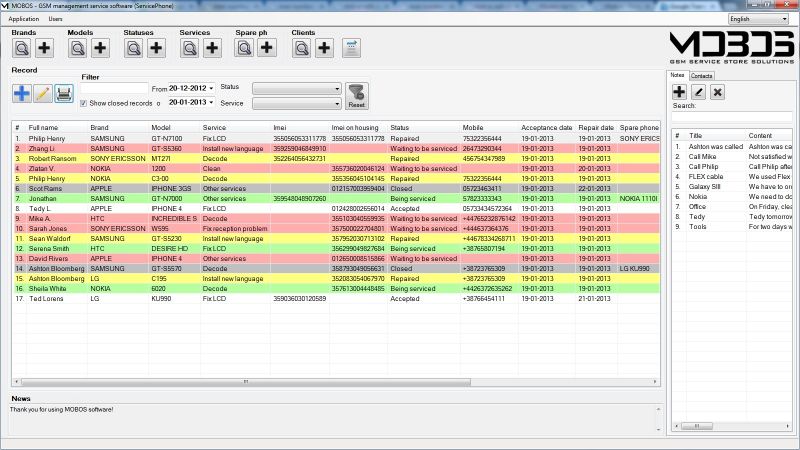Click the Filter text input field
The width and height of the screenshot is (800, 450).
coord(114,88)
